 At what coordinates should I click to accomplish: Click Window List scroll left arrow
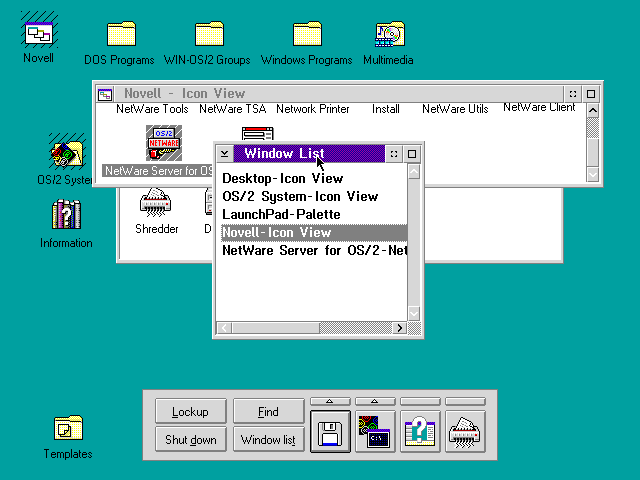tap(224, 328)
